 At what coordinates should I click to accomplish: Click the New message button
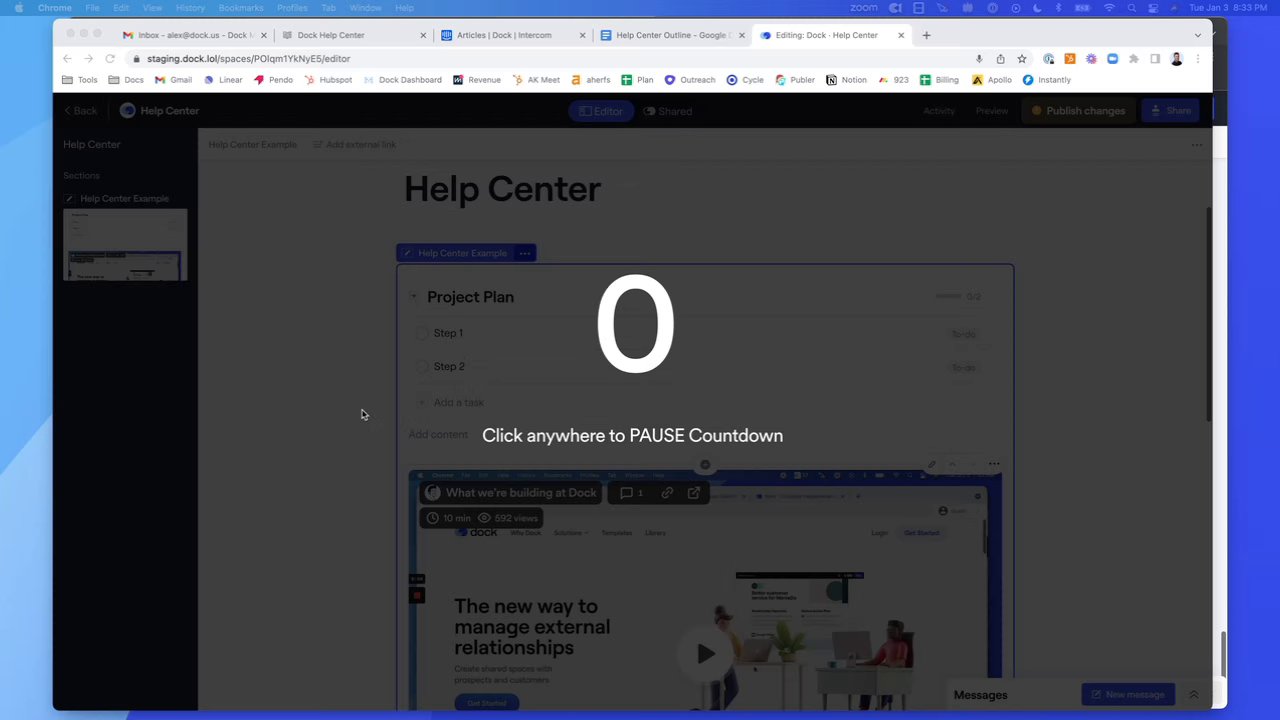(1128, 695)
